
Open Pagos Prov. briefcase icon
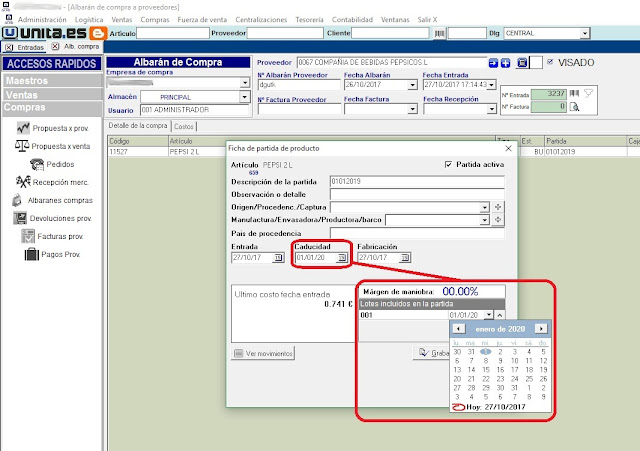(30, 254)
